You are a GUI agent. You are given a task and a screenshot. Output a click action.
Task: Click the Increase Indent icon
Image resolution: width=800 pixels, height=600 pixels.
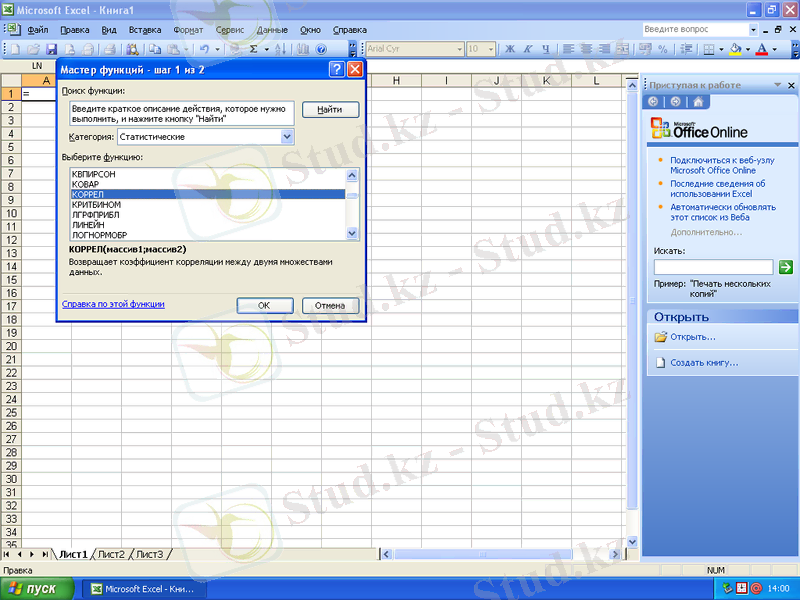coord(686,49)
